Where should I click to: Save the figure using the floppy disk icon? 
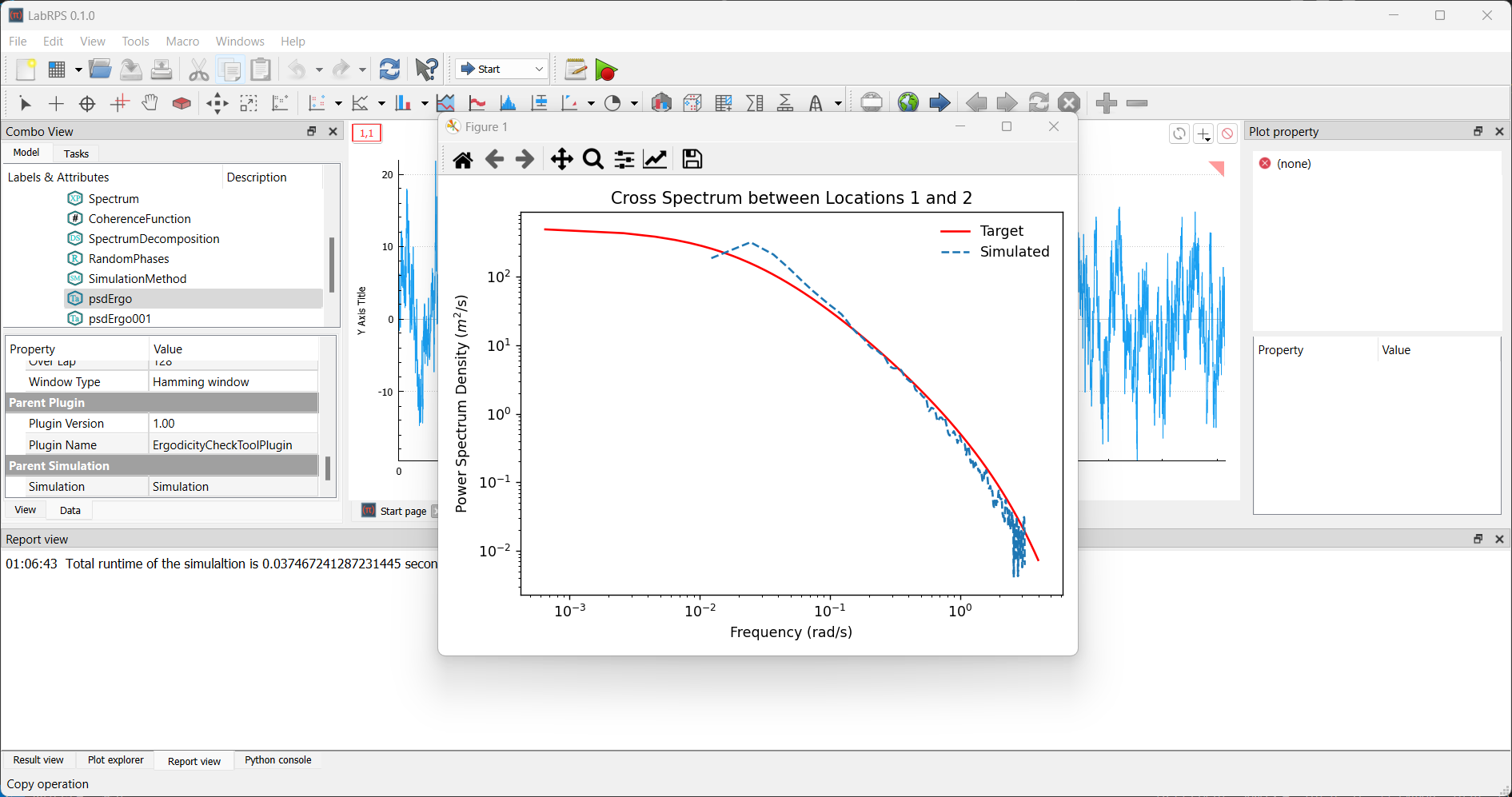point(692,160)
